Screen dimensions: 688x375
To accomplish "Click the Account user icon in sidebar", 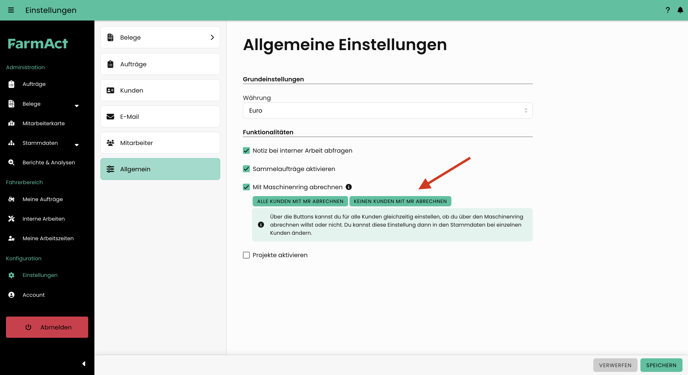I will 11,295.
